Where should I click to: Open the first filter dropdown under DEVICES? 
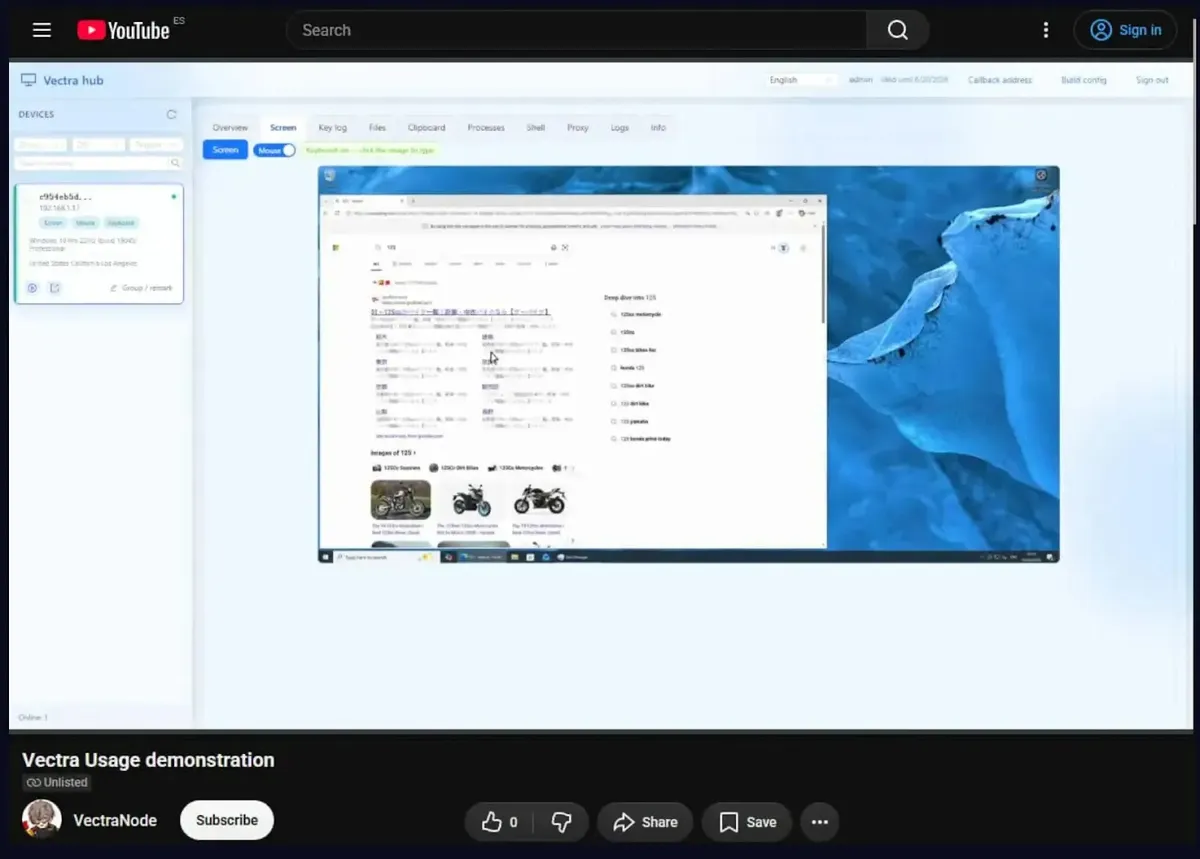tap(41, 145)
